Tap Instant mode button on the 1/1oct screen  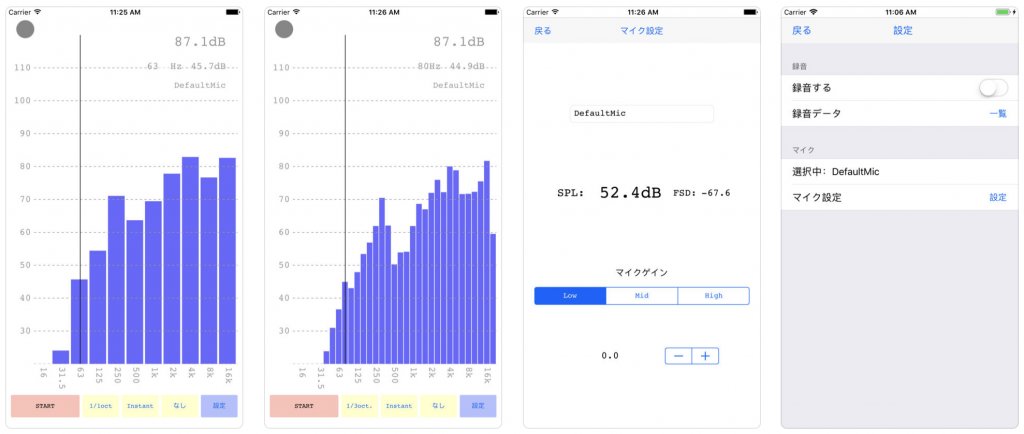[x=140, y=406]
